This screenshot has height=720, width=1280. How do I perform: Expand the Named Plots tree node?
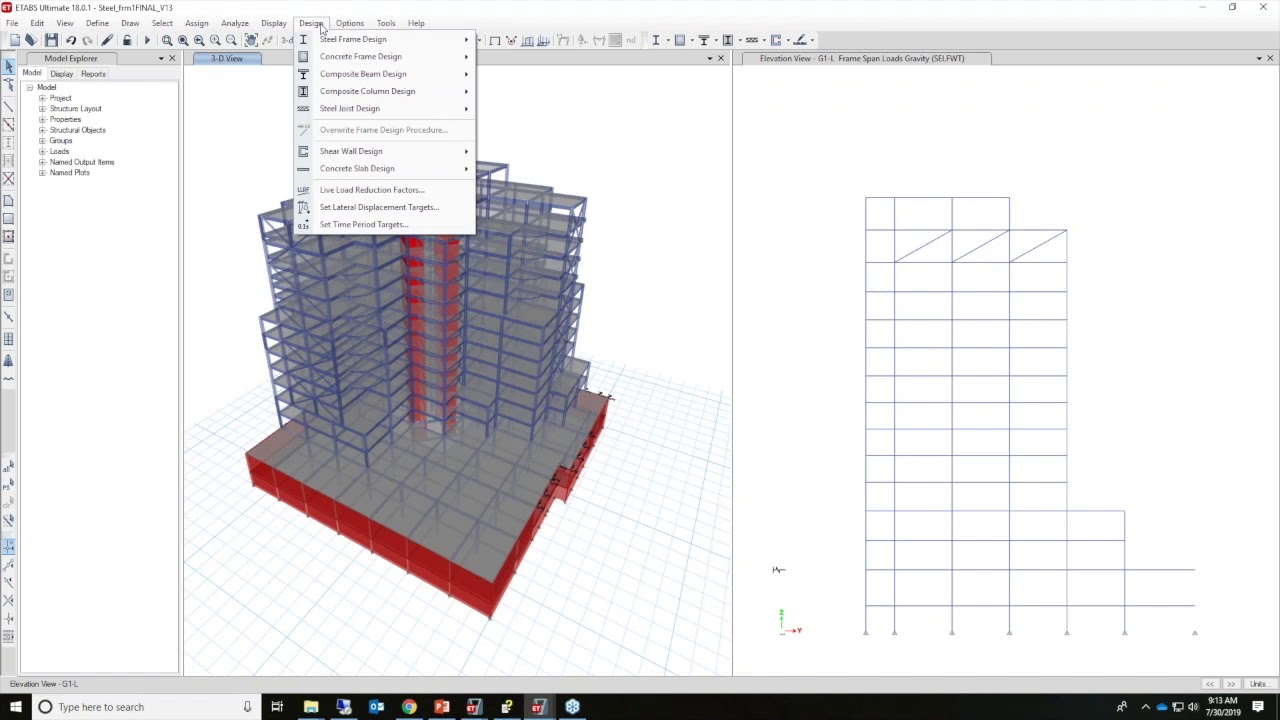pyautogui.click(x=42, y=173)
